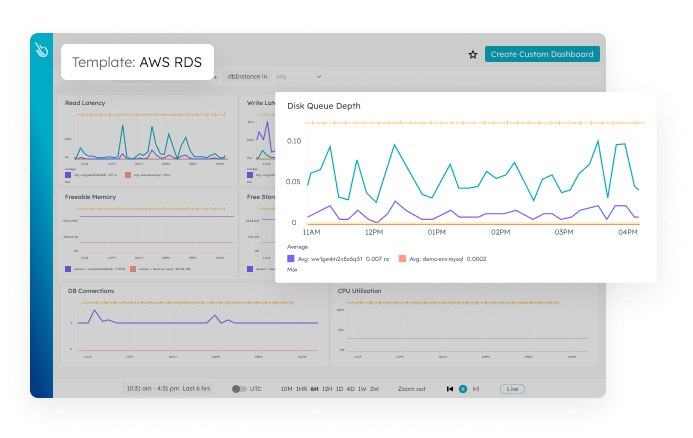This screenshot has height=438, width=693.
Task: Click the Zoom out button
Action: [411, 389]
